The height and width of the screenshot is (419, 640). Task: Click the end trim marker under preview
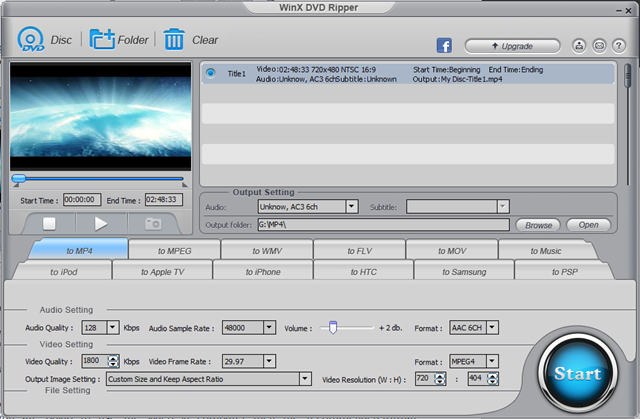point(184,185)
